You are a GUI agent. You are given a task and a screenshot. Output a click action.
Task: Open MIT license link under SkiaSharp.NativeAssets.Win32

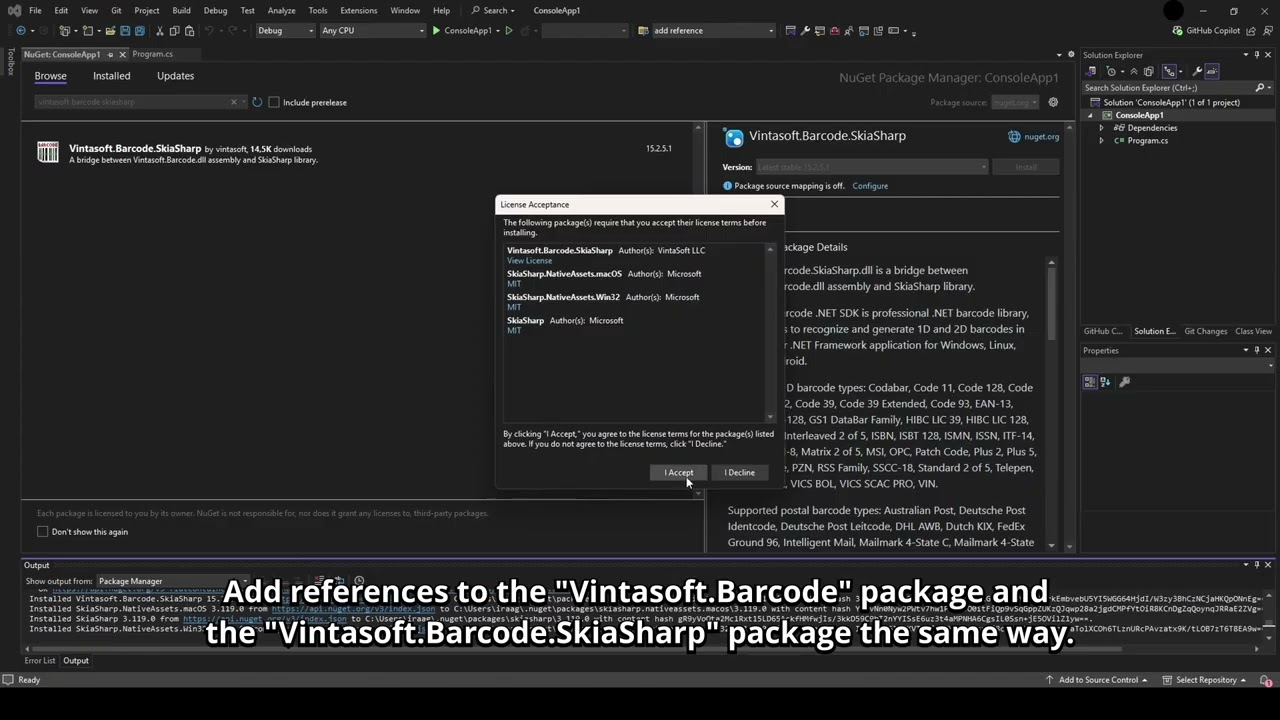[x=514, y=307]
